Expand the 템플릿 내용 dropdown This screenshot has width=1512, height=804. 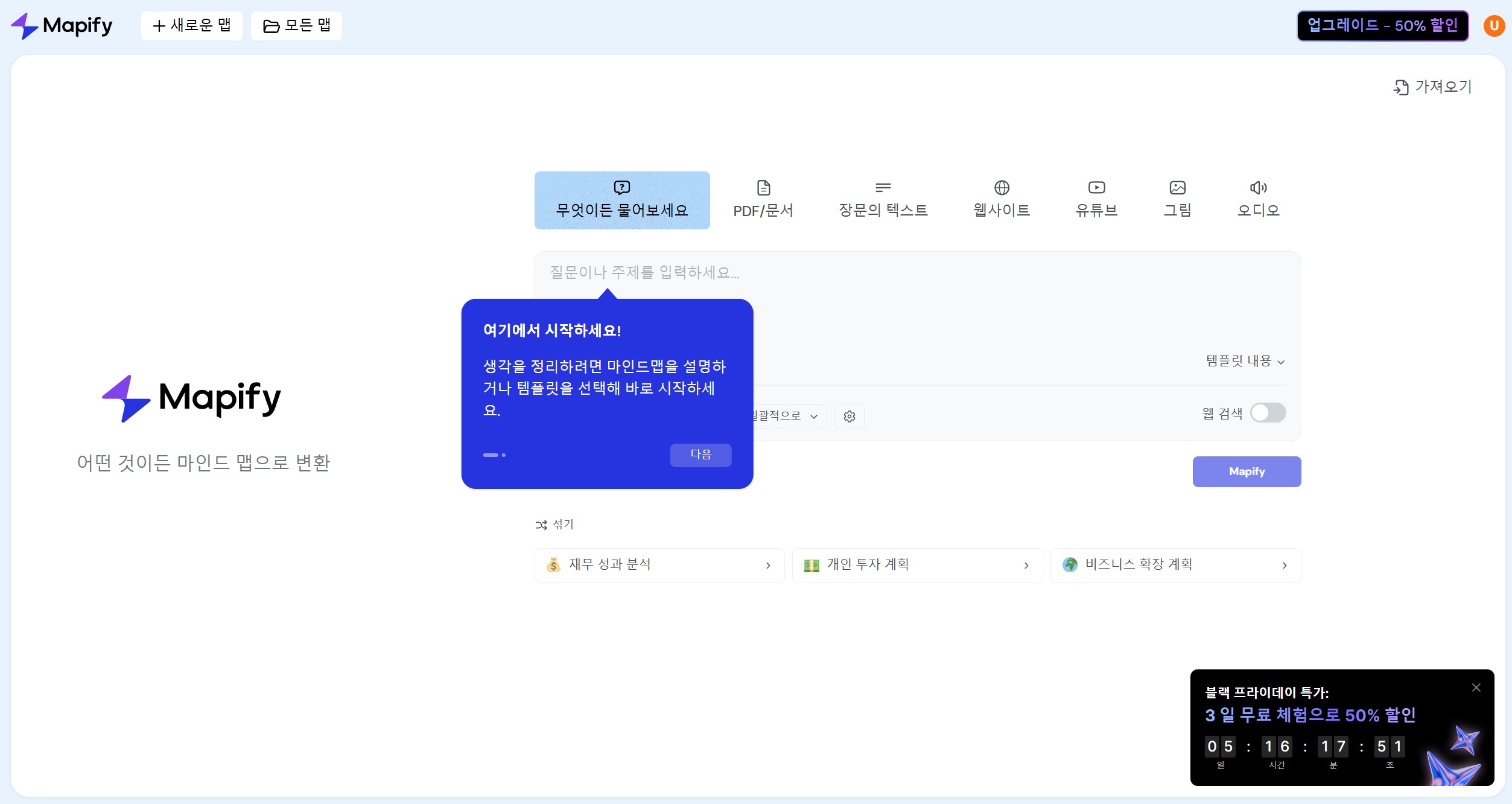[x=1245, y=362]
